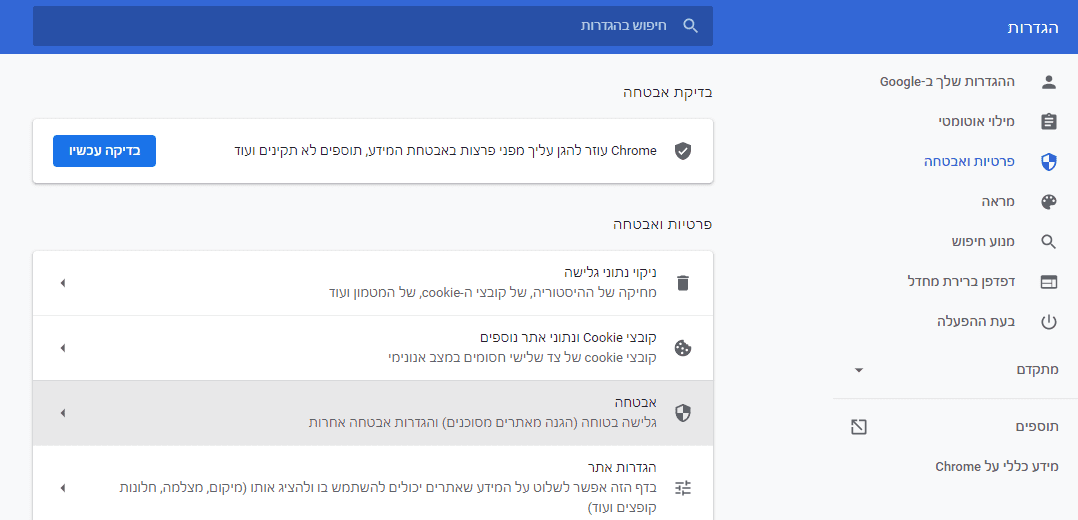
Task: Click the cookie icon in privacy list
Action: tap(683, 348)
